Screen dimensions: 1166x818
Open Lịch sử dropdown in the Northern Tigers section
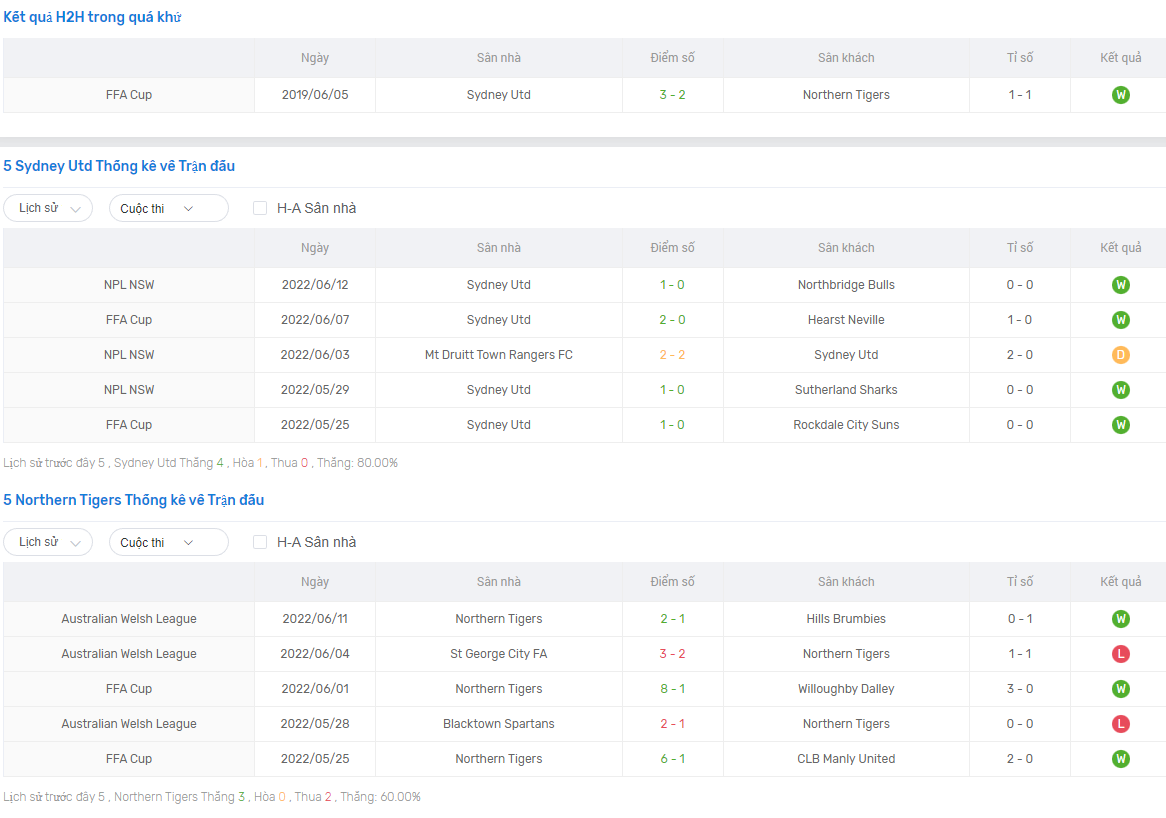[48, 542]
